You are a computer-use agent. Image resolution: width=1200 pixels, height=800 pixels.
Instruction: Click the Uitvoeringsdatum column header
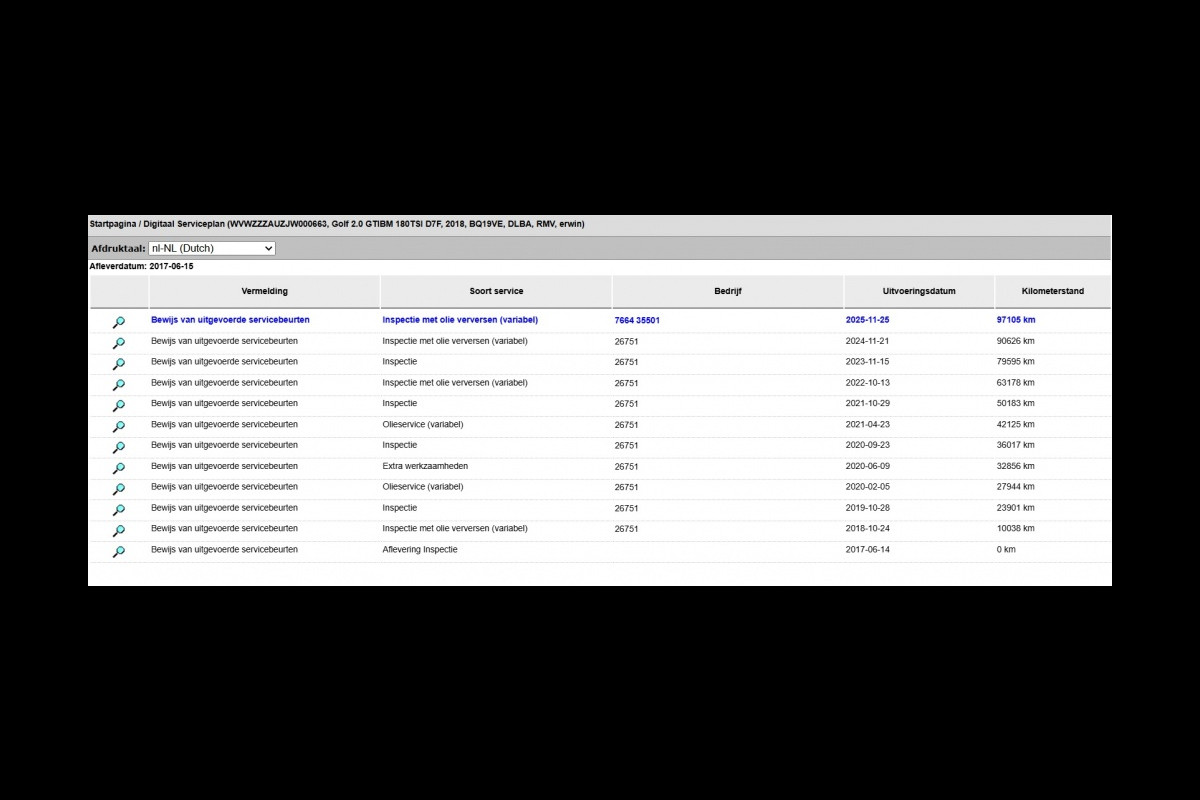pos(918,291)
